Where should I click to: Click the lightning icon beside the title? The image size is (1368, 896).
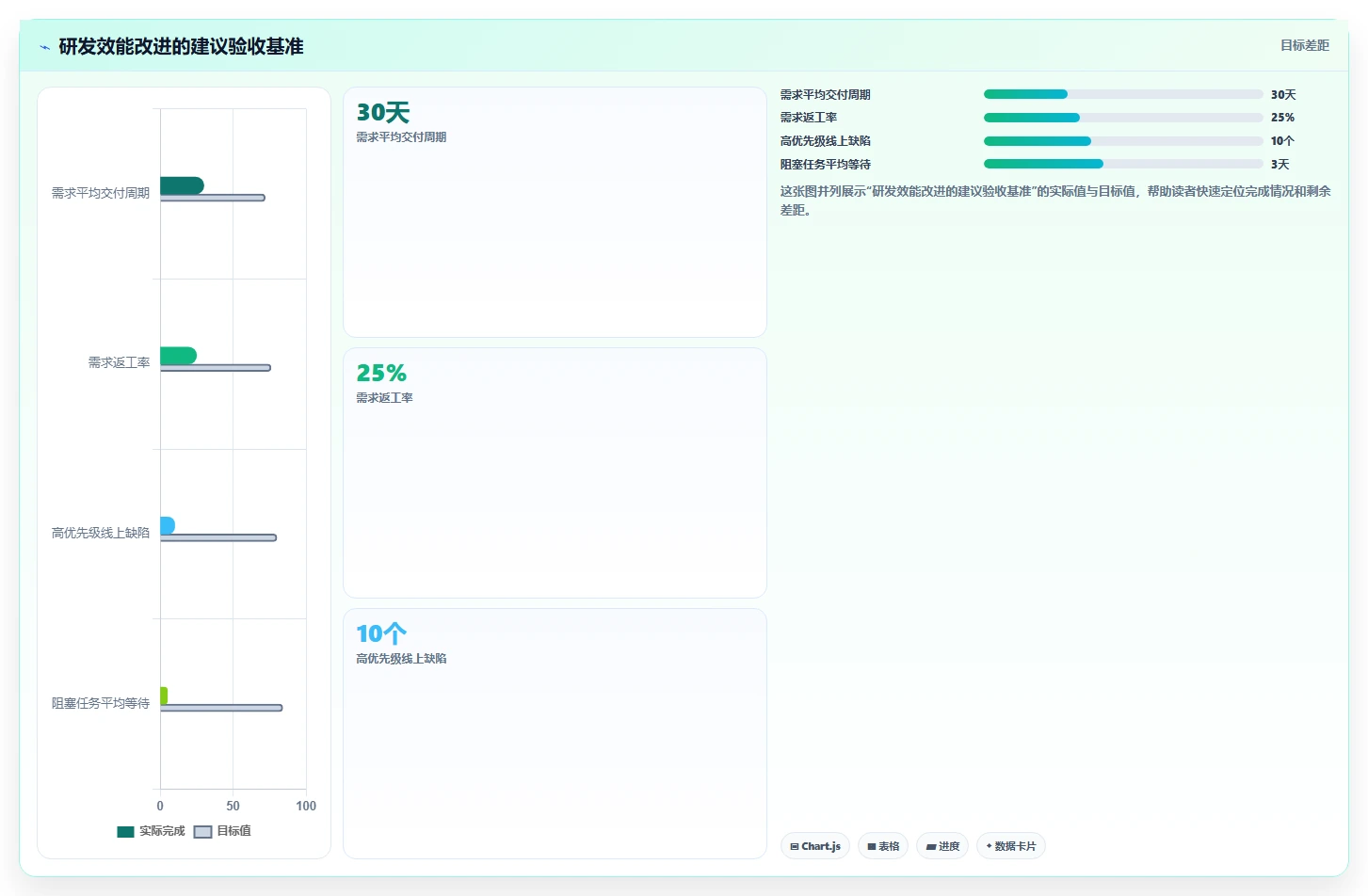[x=44, y=47]
